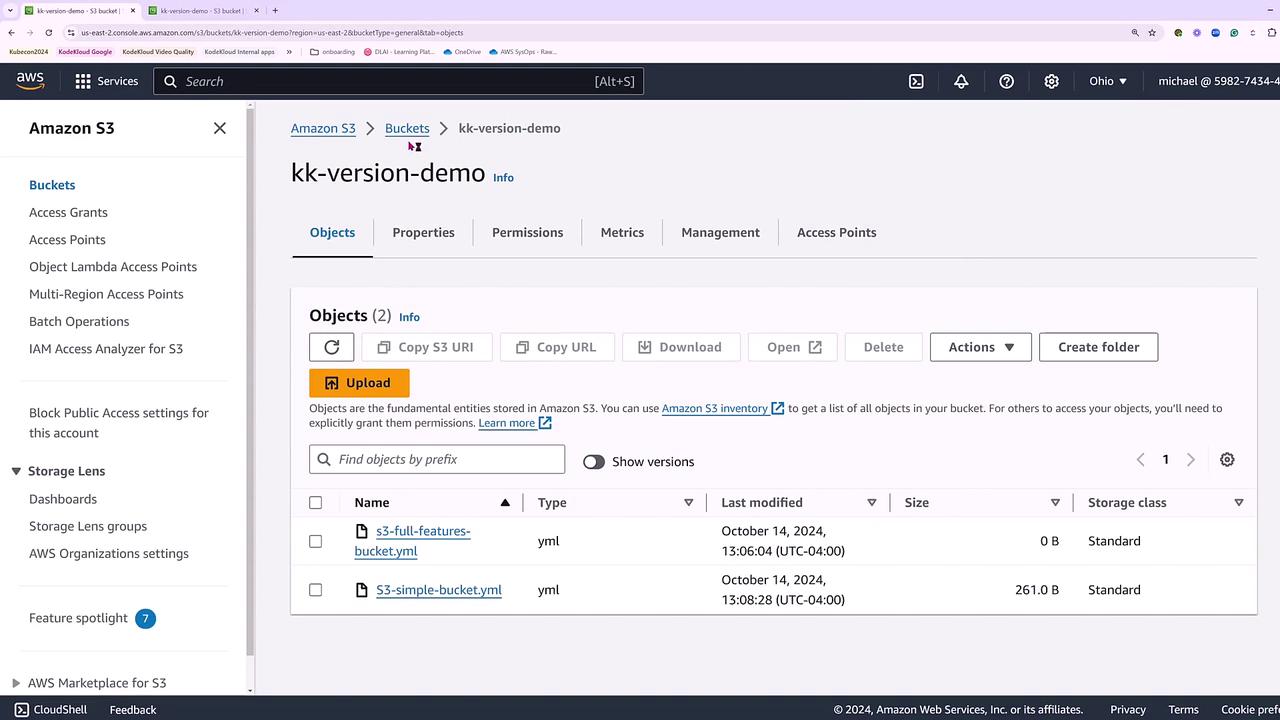Click the Find objects by prefix field

point(437,459)
